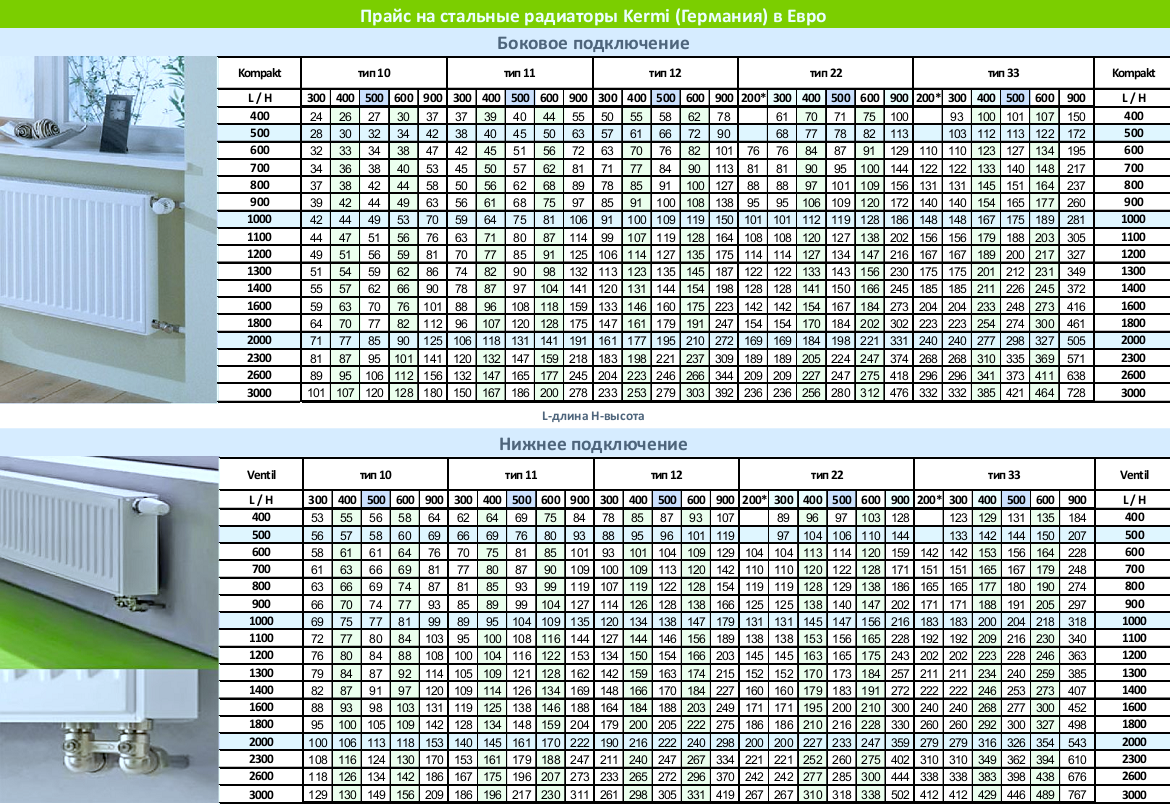Screen dimensions: 1170x805
Task: Click the left 'Ventil' table header
Action: pos(261,475)
